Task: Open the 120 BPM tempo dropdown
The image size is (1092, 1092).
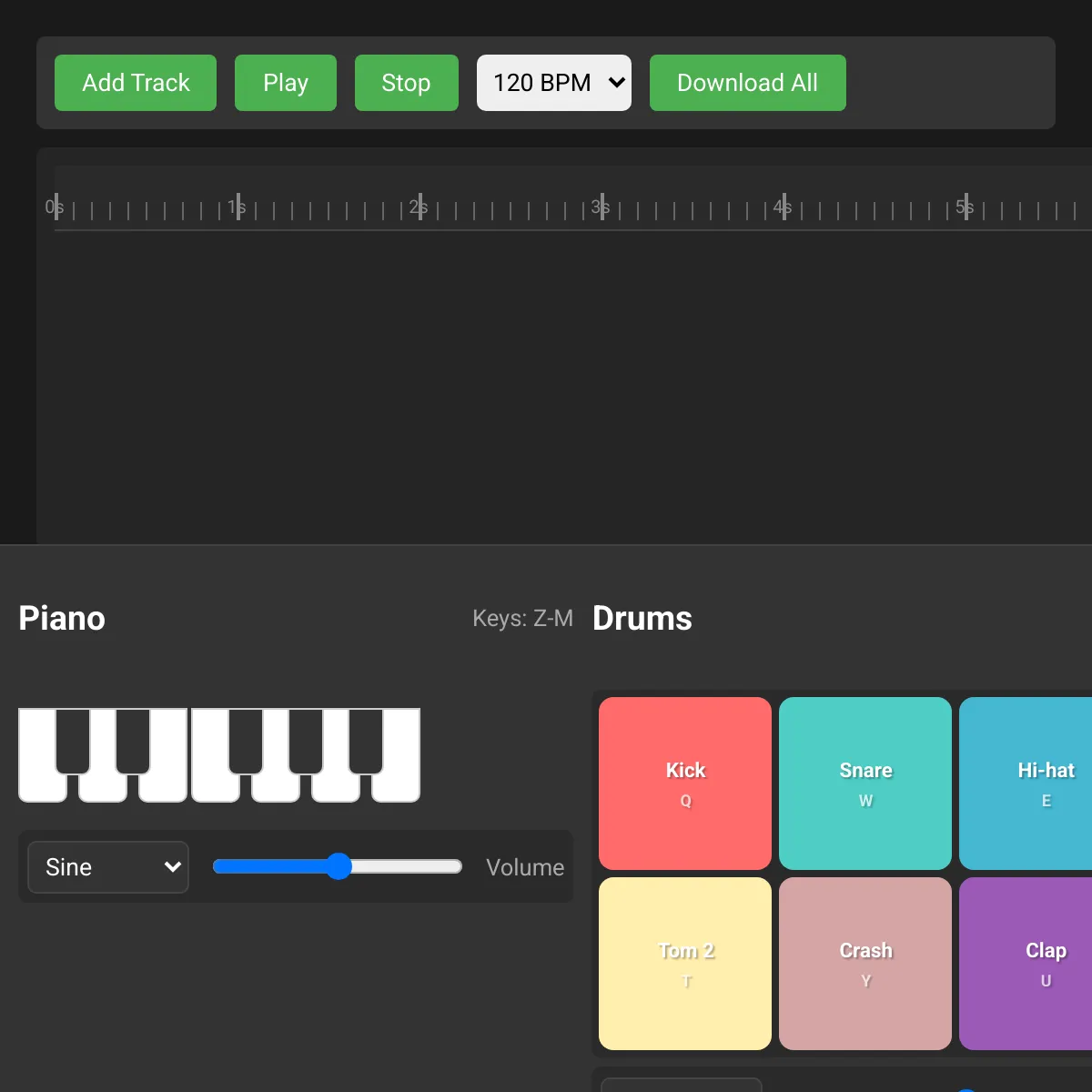Action: pos(553,83)
